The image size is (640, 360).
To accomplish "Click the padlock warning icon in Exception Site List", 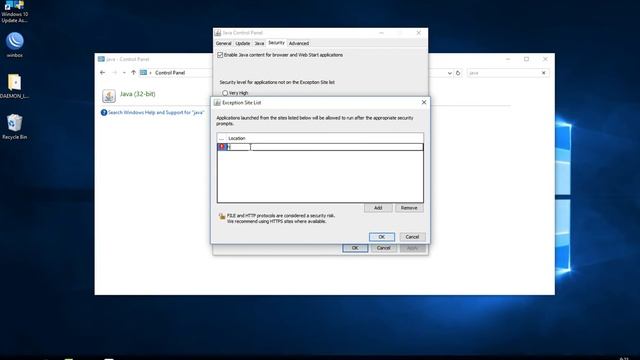I will [222, 217].
